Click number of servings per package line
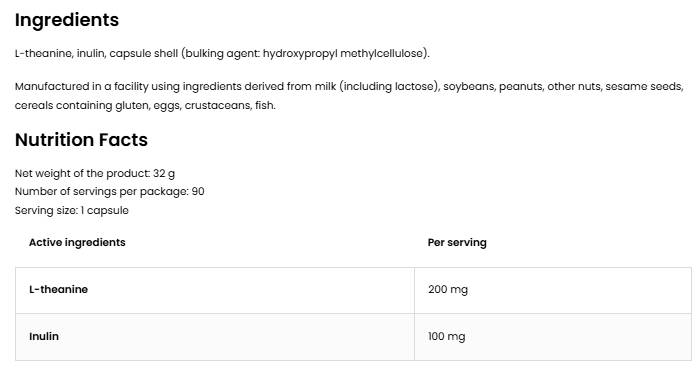The height and width of the screenshot is (376, 699). [x=110, y=192]
